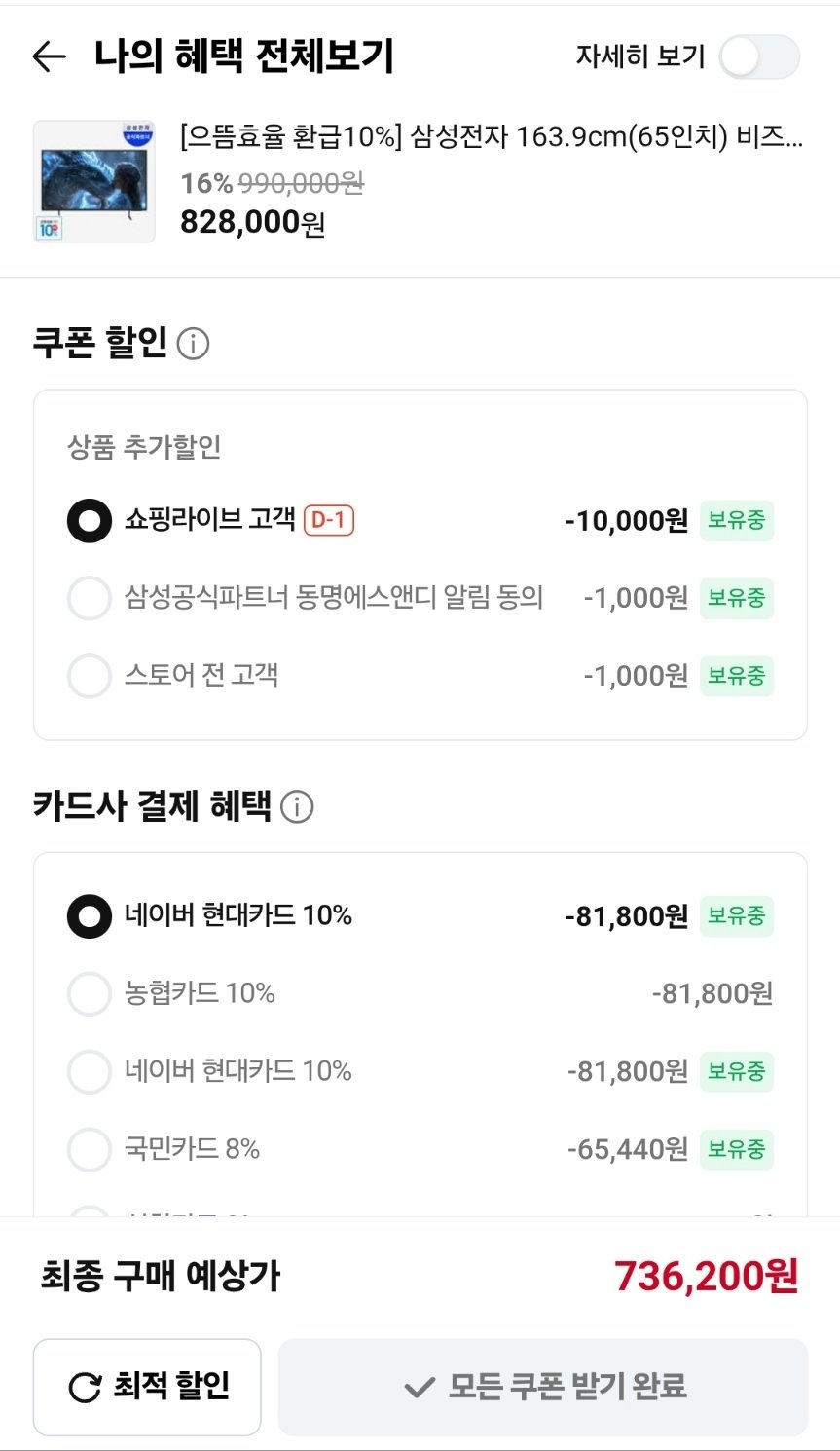Tap 보유중 badge next to 국민카드 8%
The width and height of the screenshot is (840, 1451).
tap(737, 1150)
